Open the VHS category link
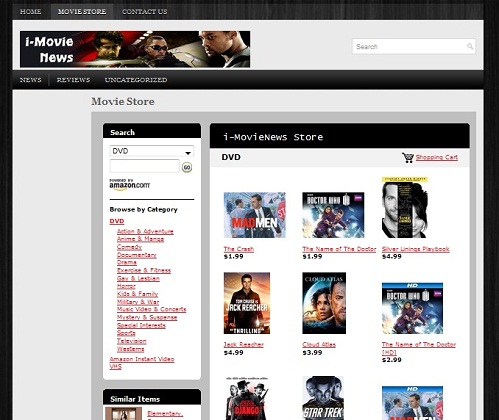 click(116, 366)
